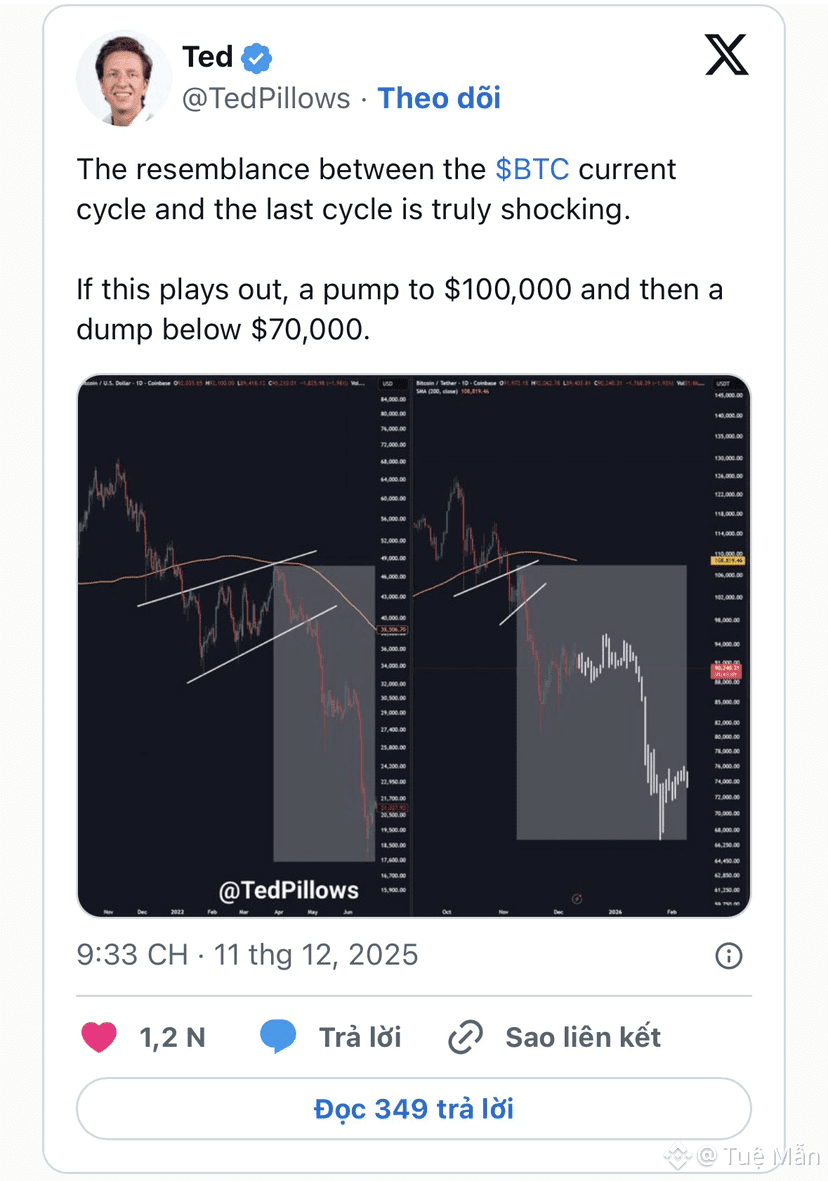828x1181 pixels.
Task: Open the $BTC cashtag link
Action: pyautogui.click(x=532, y=169)
